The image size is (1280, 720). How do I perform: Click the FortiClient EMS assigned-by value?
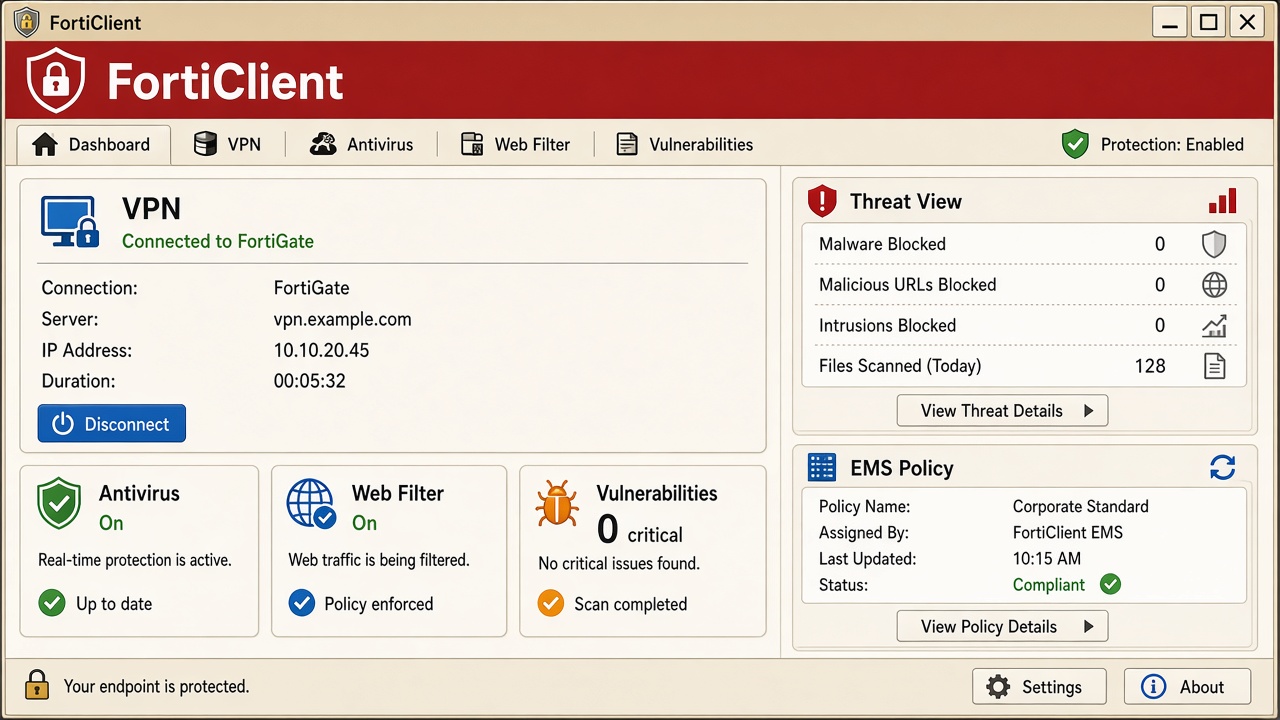click(x=1068, y=533)
